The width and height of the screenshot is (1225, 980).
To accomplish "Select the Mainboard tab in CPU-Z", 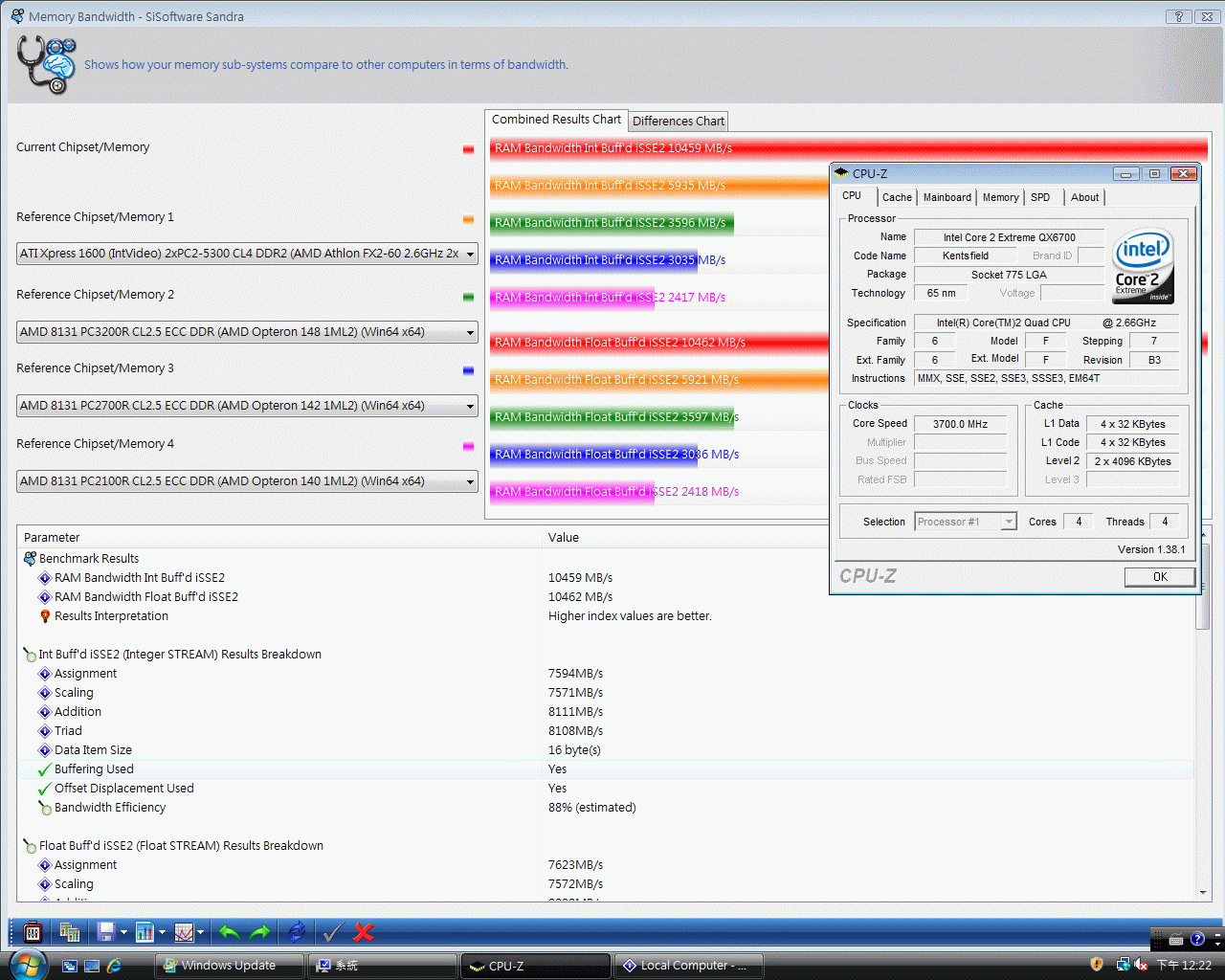I will [x=947, y=197].
